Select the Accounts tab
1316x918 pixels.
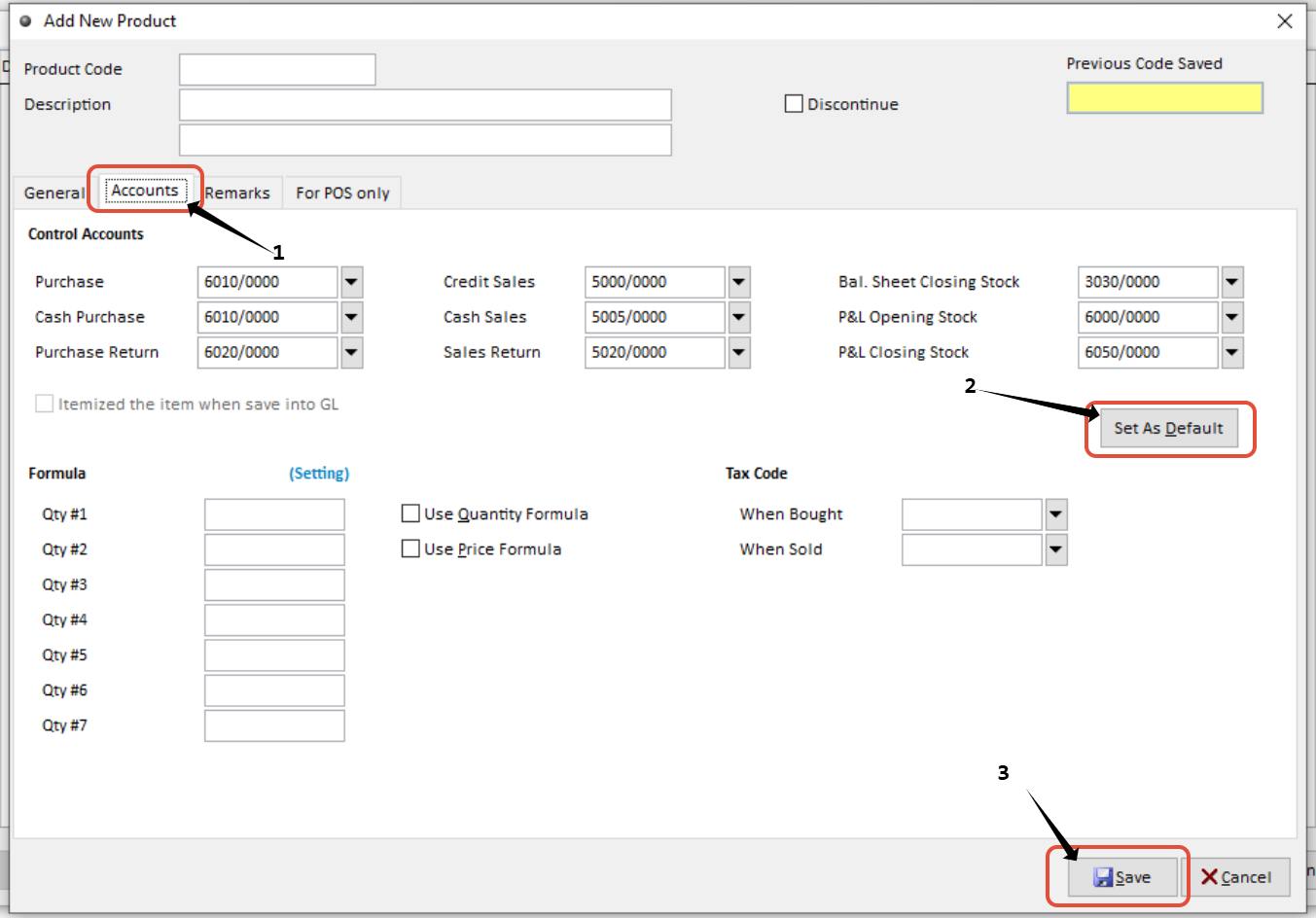click(145, 191)
